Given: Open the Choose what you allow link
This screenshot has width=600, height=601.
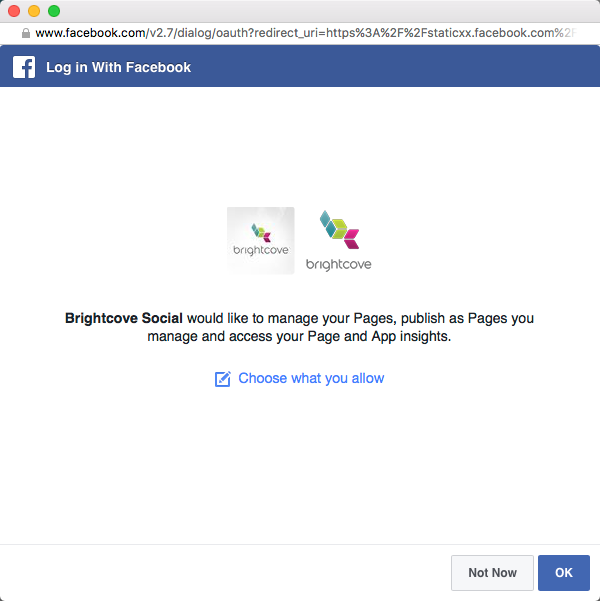Looking at the screenshot, I should 311,378.
